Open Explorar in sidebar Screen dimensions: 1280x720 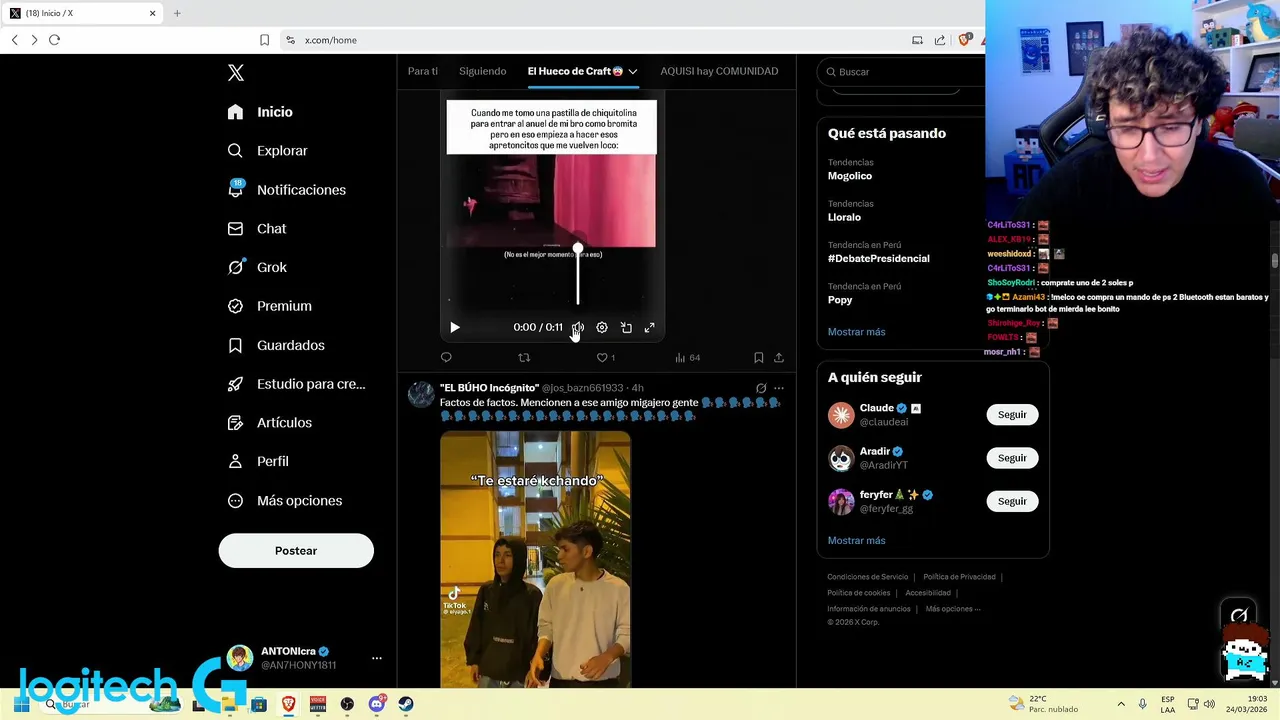267,151
